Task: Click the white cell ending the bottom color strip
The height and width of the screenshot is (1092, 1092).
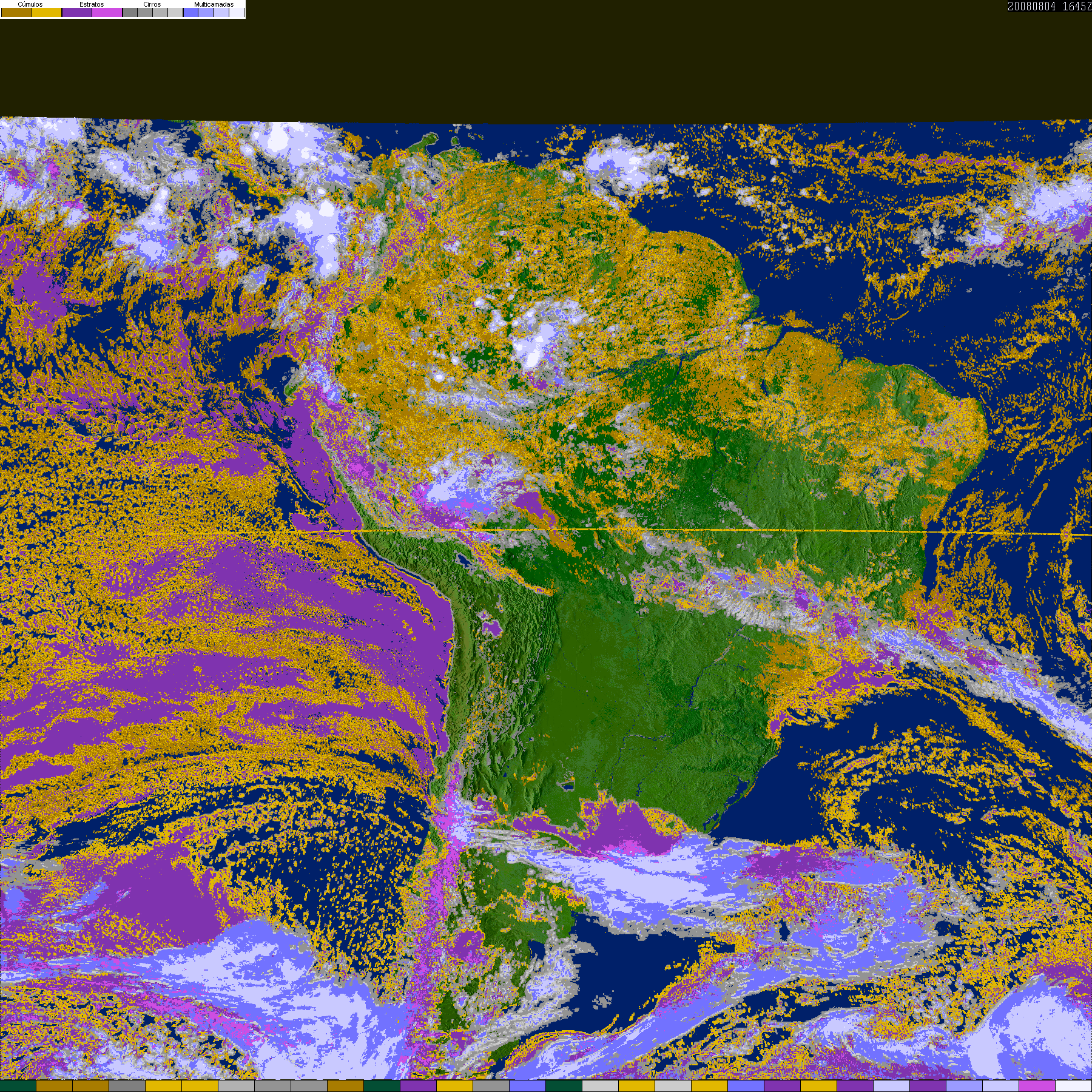Action: [x=1073, y=1086]
